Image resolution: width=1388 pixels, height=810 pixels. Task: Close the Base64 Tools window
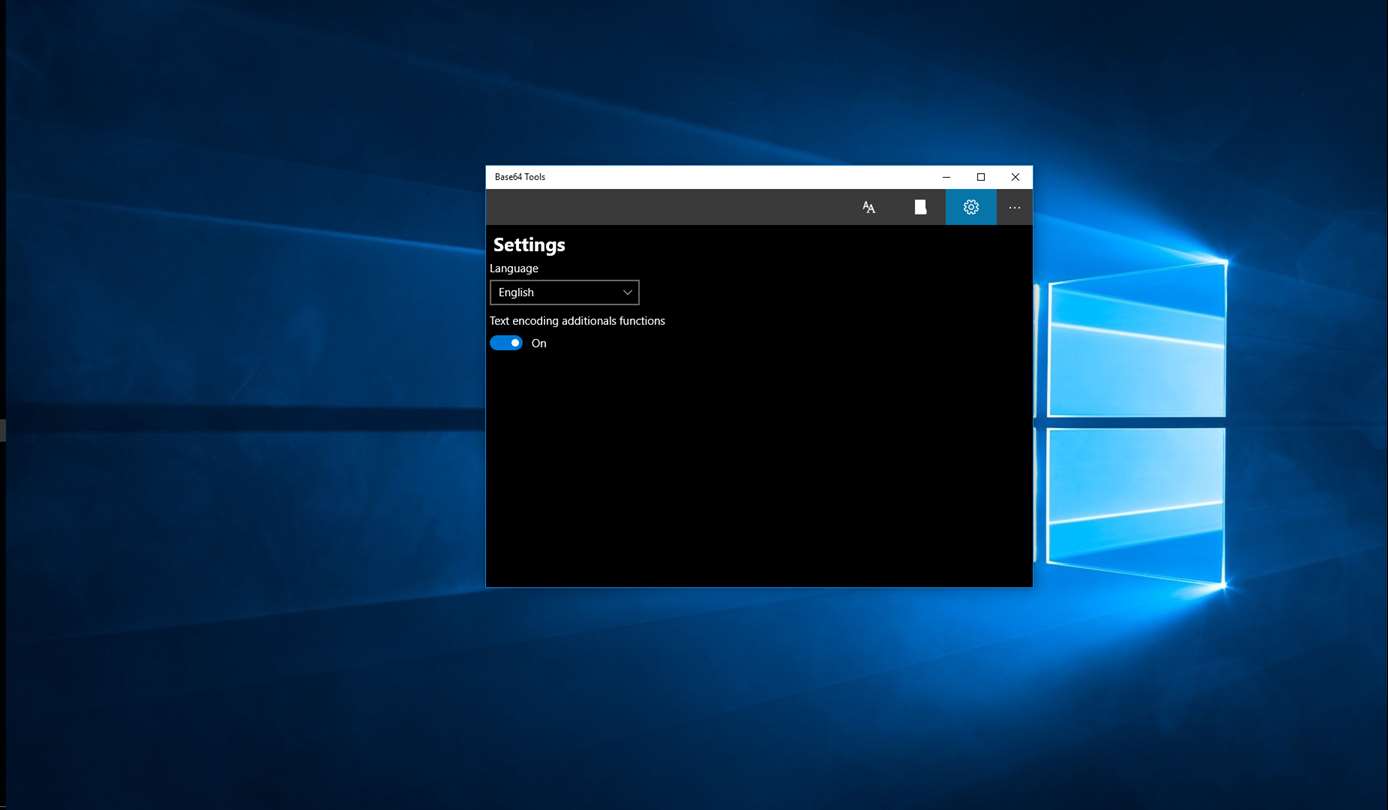pyautogui.click(x=1015, y=177)
